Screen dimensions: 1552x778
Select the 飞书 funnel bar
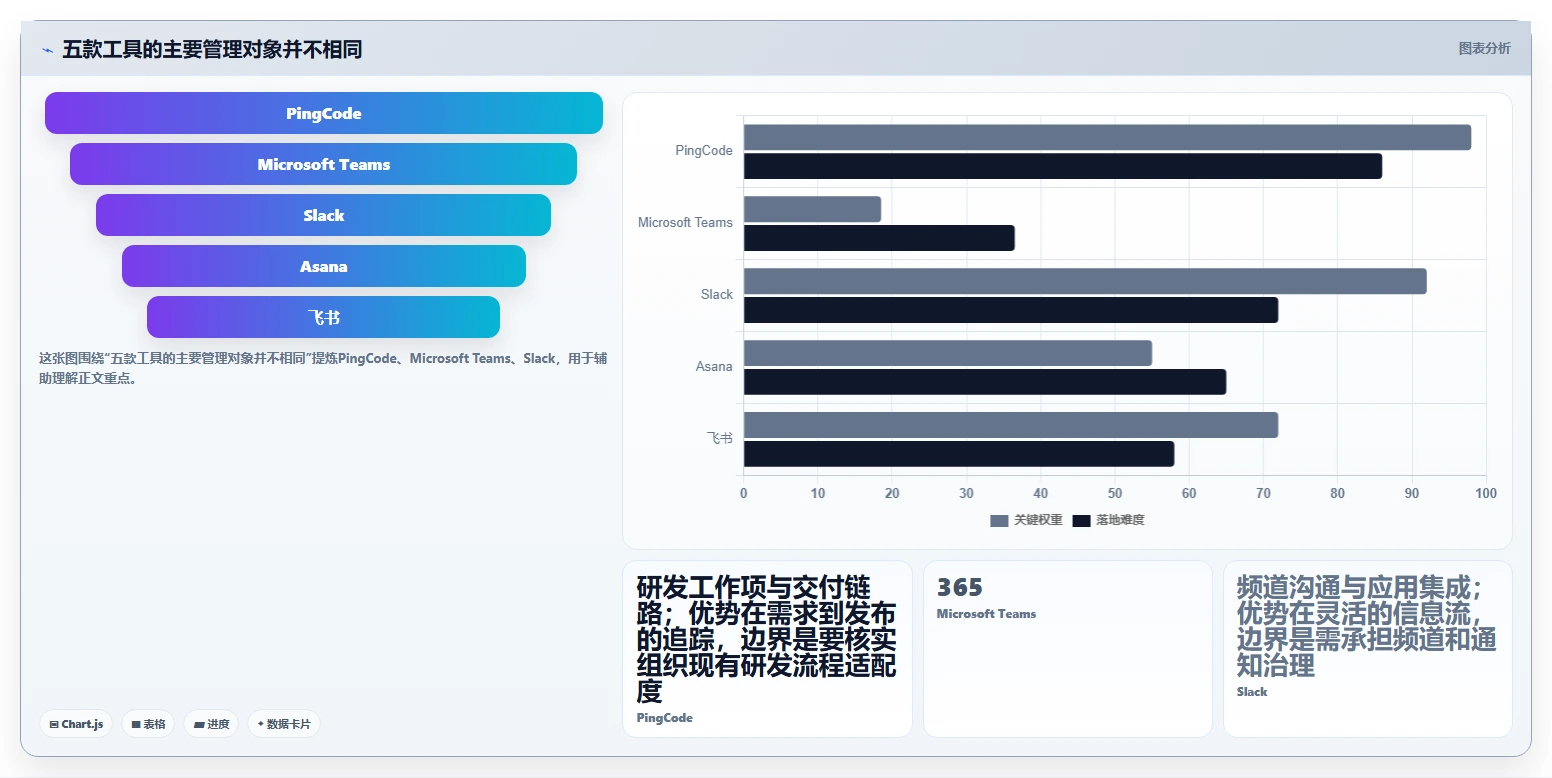point(324,317)
